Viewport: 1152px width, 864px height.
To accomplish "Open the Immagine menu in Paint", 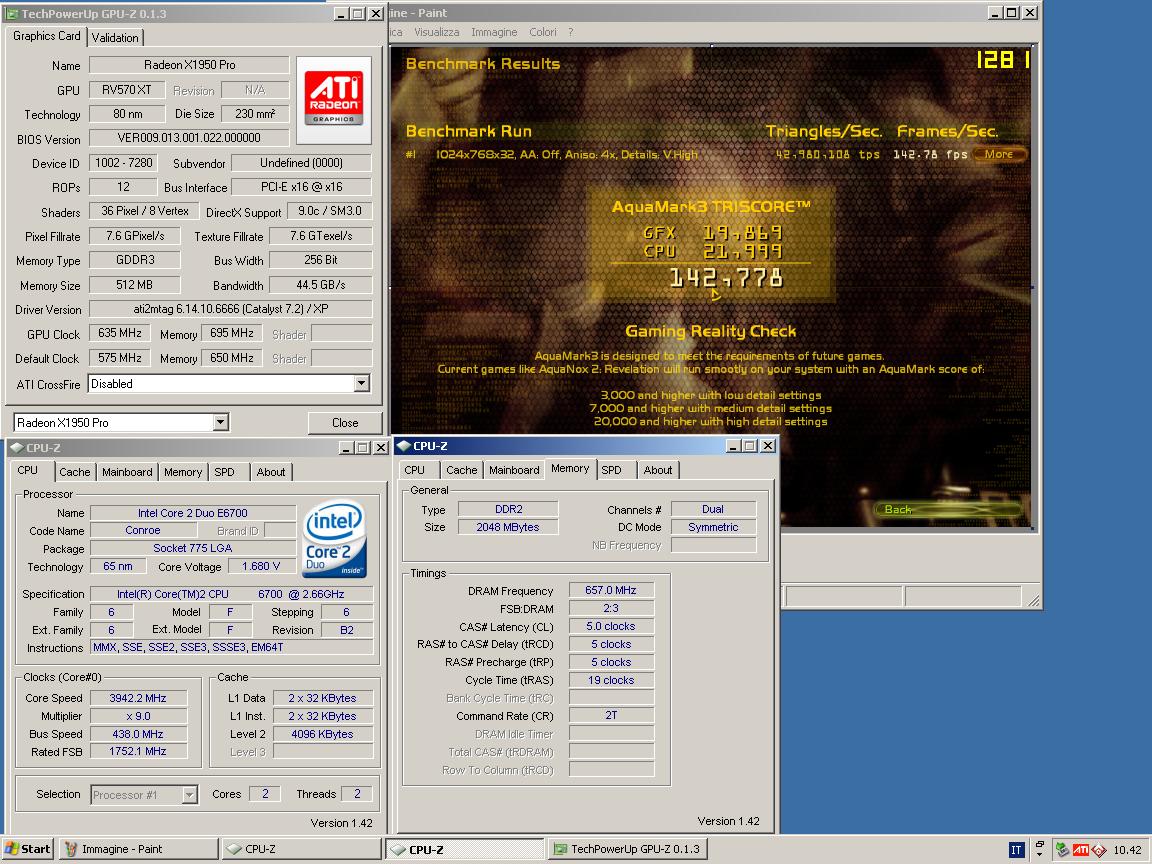I will tap(494, 32).
